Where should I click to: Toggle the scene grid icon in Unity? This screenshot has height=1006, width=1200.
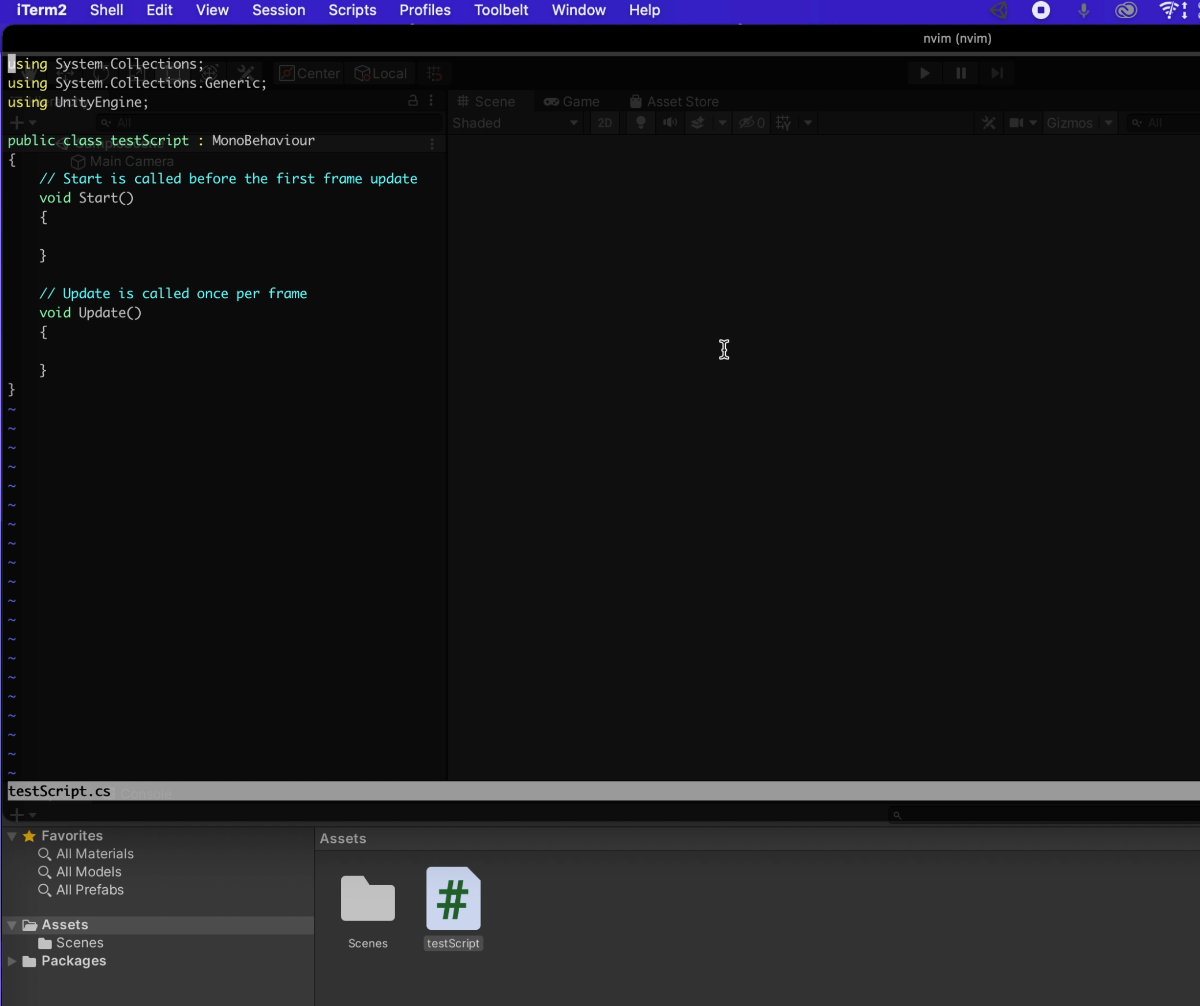pyautogui.click(x=784, y=123)
